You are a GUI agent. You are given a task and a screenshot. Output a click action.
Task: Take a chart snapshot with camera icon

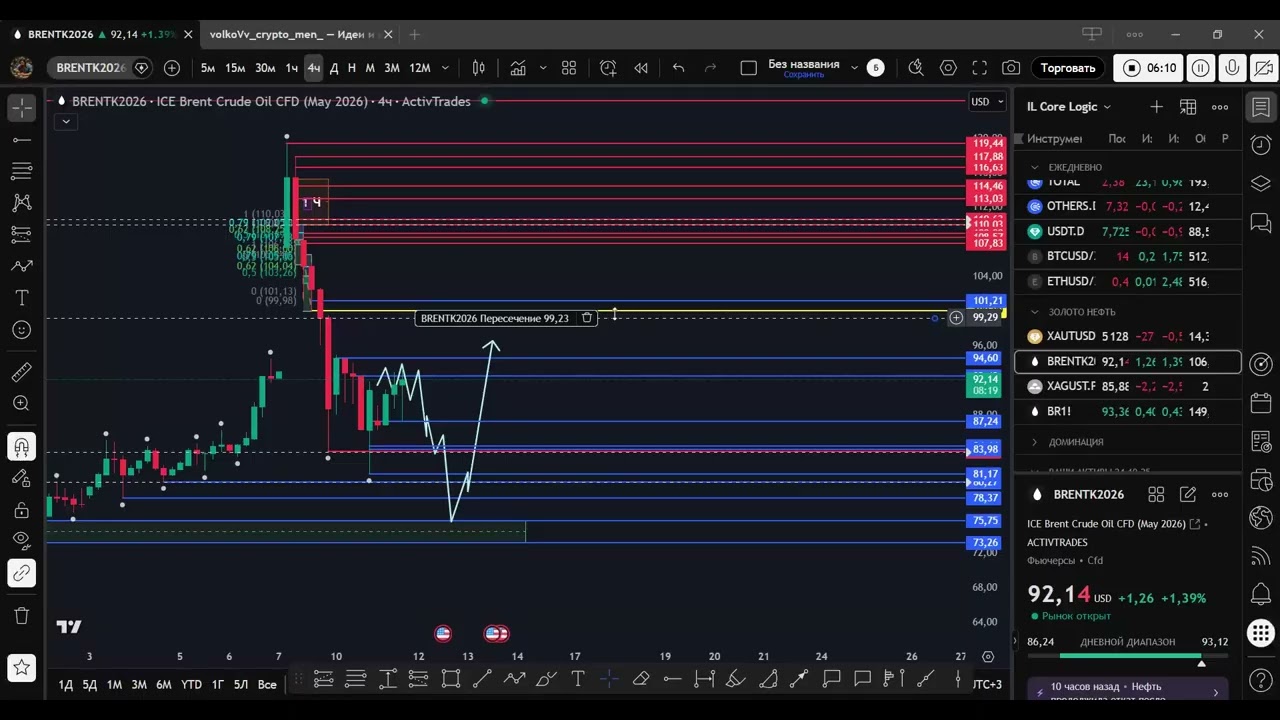point(1011,68)
